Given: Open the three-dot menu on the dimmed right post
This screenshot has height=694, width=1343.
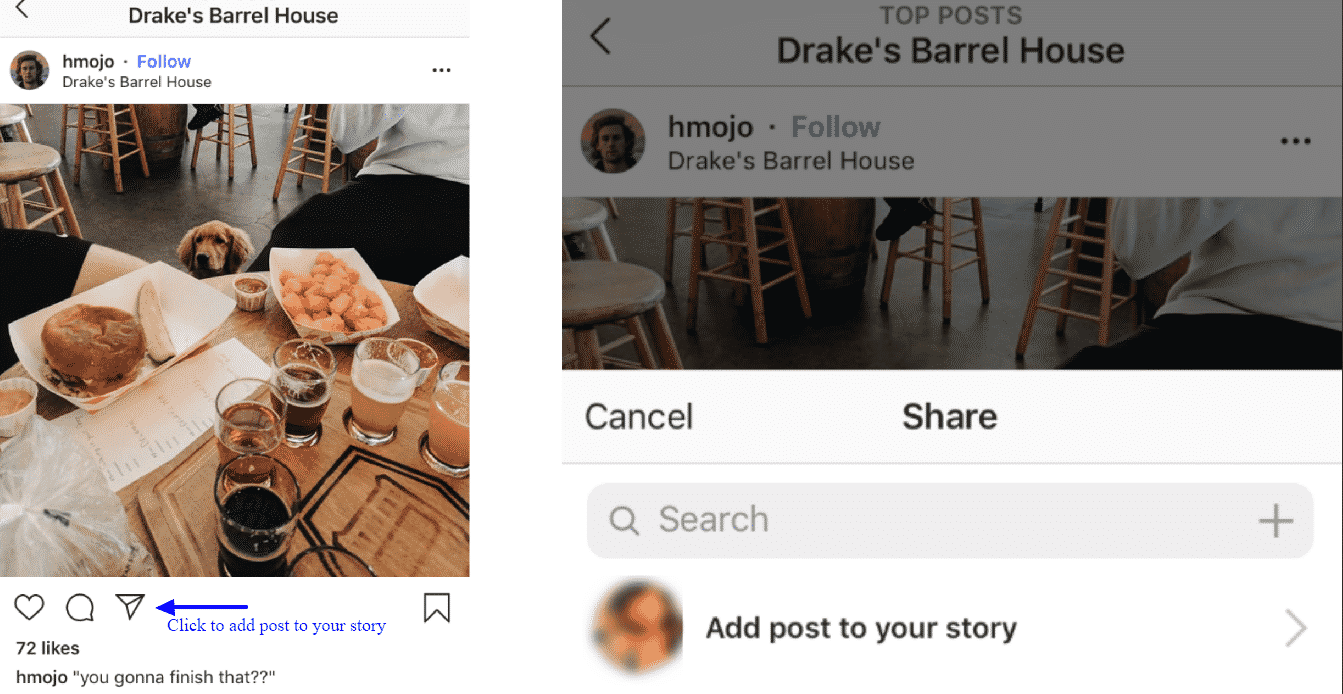Looking at the screenshot, I should click(x=1295, y=142).
